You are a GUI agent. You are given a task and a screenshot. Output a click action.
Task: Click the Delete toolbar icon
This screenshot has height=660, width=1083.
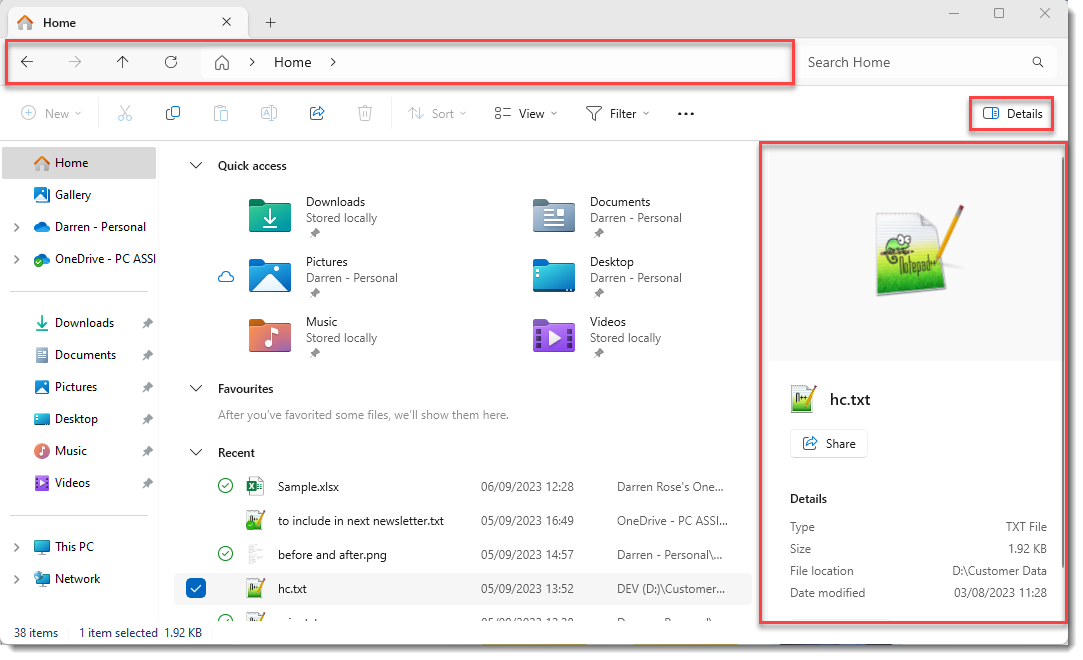pyautogui.click(x=365, y=113)
